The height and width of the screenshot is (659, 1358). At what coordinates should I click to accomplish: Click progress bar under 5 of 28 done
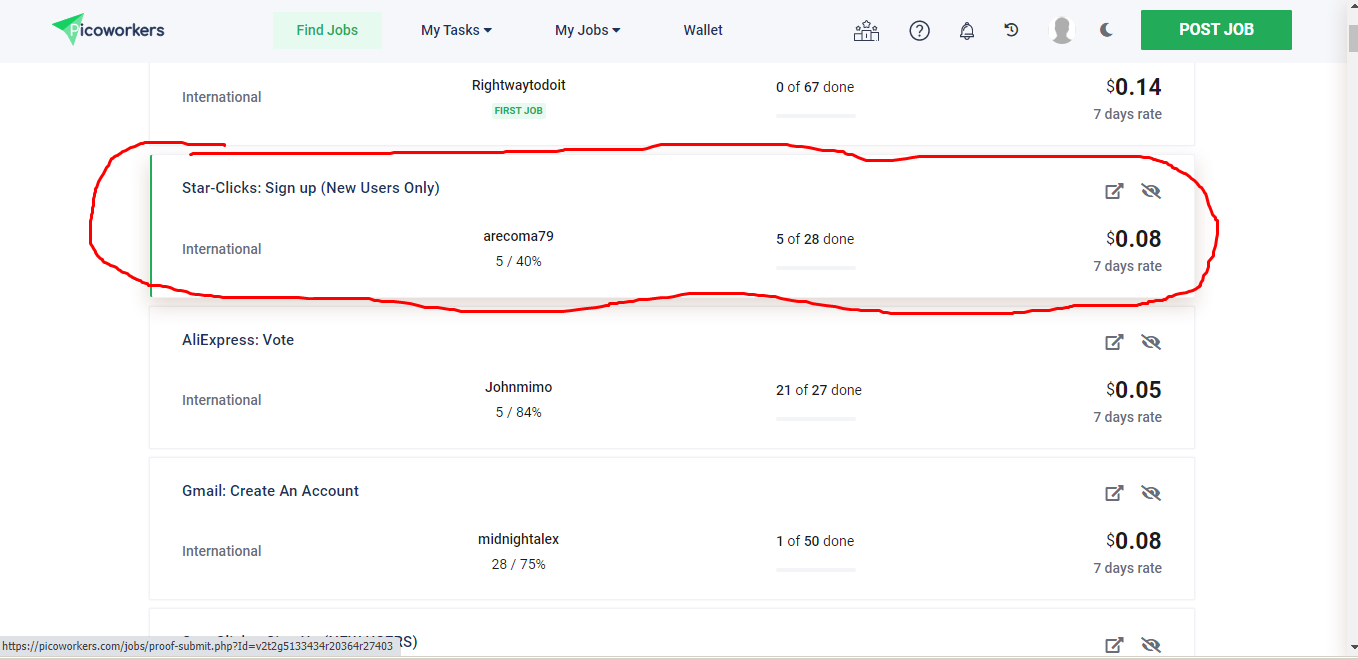tap(816, 268)
